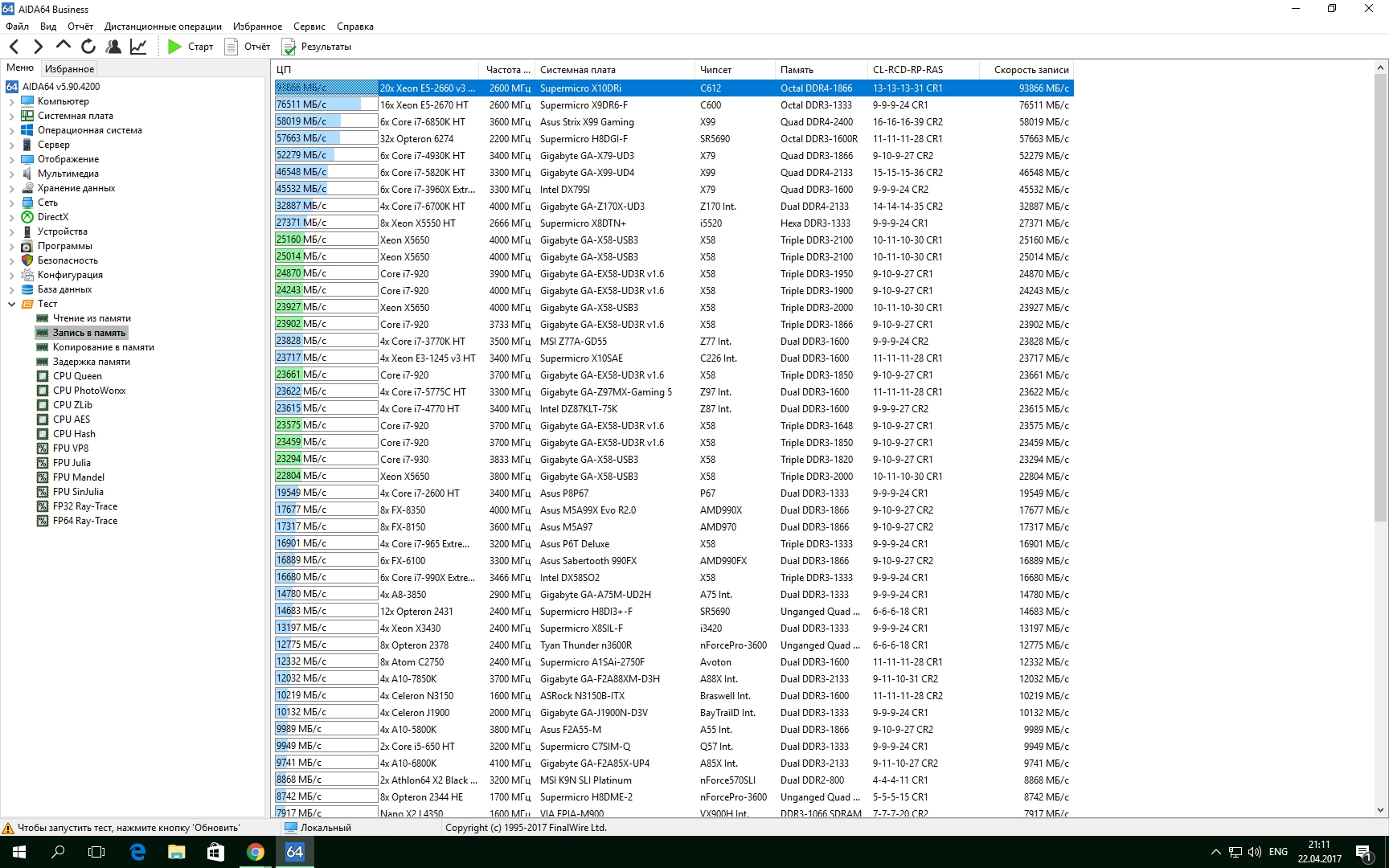The width and height of the screenshot is (1389, 868).
Task: Expand the Сеть tree node
Action: 11,203
